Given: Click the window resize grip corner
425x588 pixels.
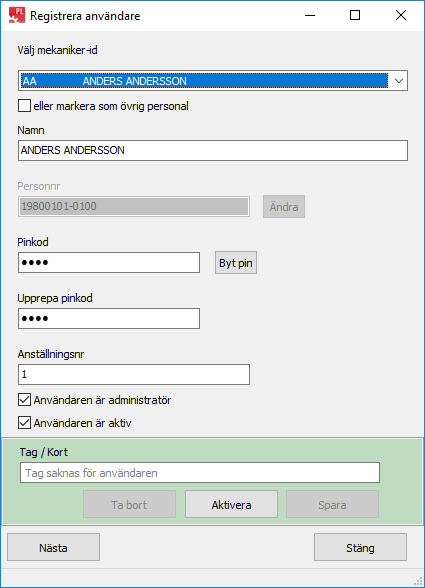Looking at the screenshot, I should [418, 582].
